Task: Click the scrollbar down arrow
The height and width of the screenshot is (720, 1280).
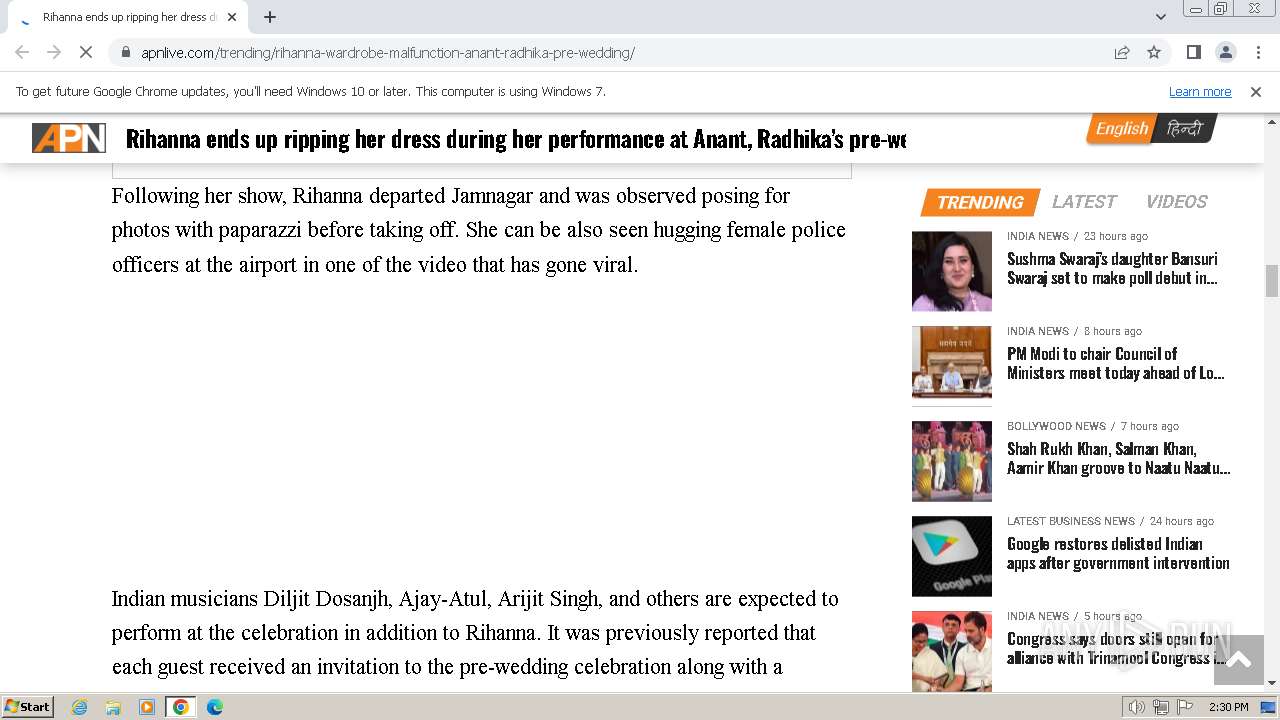Action: 1272,683
